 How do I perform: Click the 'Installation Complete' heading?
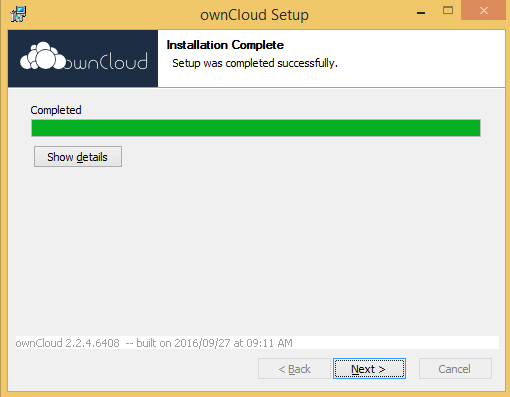[225, 45]
